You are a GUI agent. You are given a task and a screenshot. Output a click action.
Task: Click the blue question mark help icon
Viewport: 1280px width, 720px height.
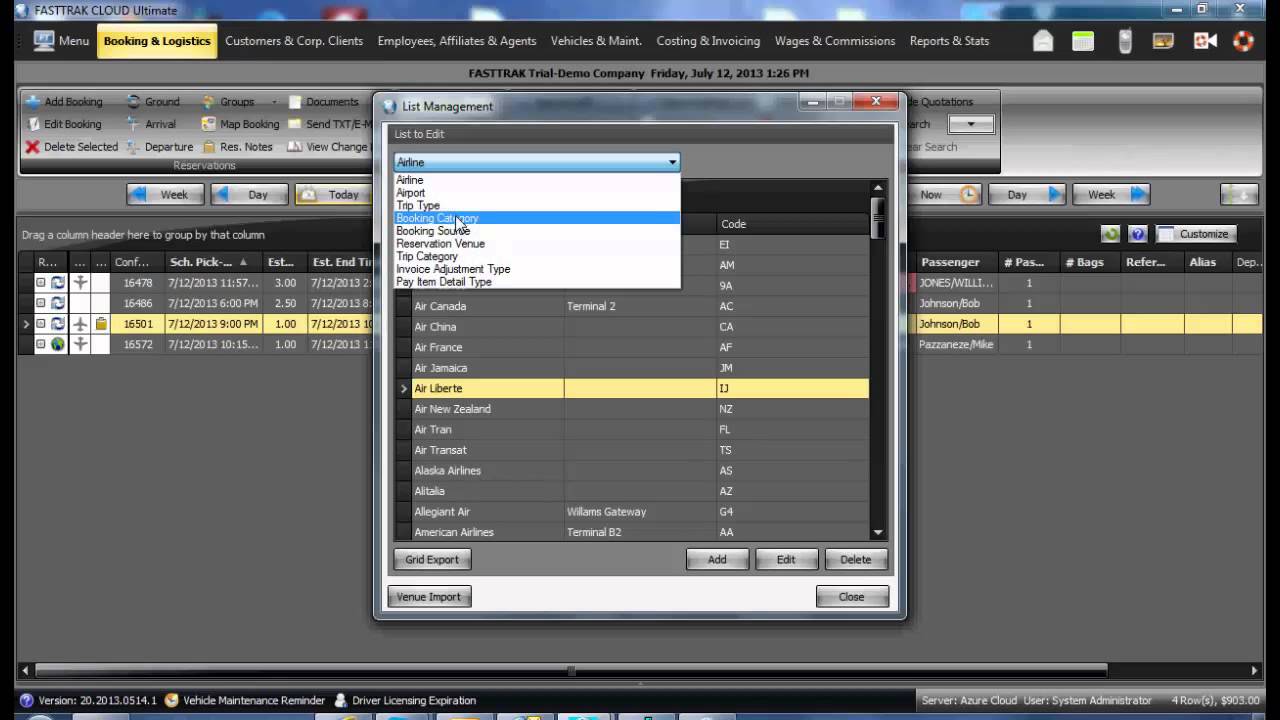coord(1138,234)
